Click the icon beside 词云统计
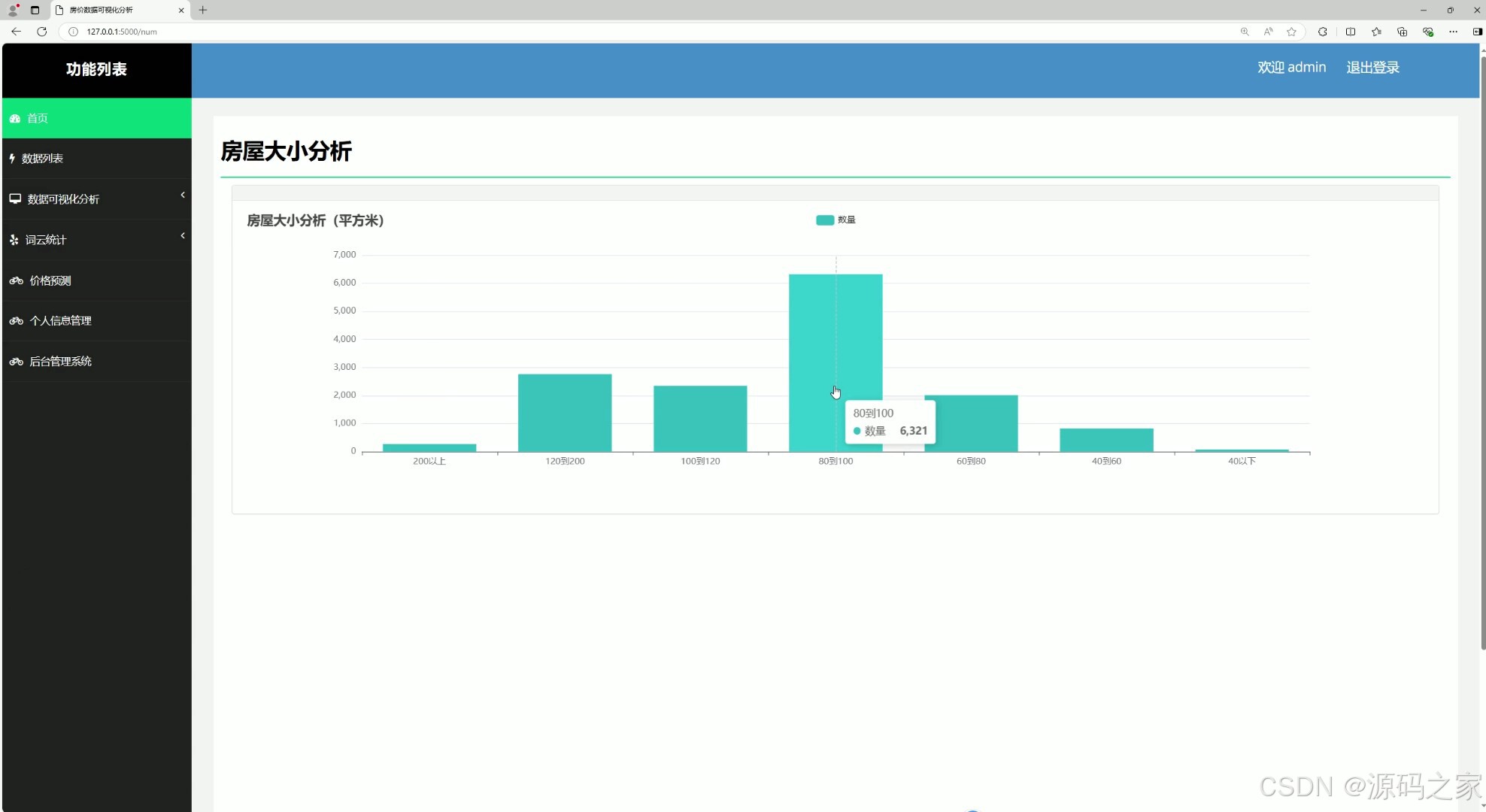The width and height of the screenshot is (1486, 812). [x=14, y=240]
